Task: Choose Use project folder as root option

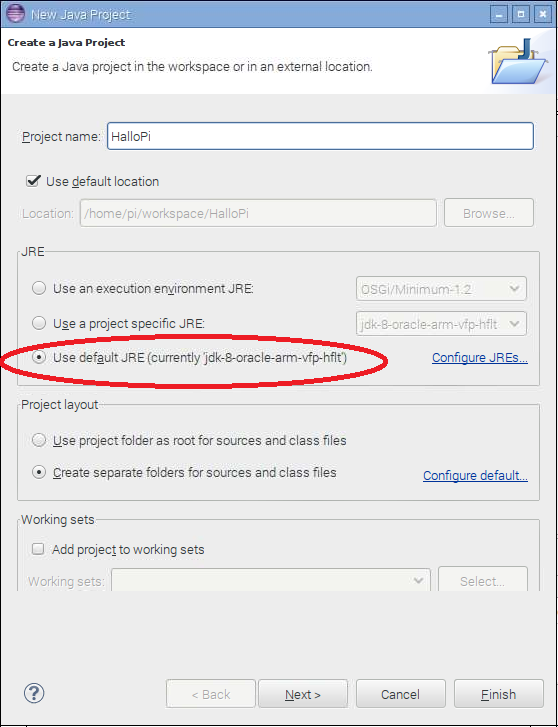Action: coord(39,440)
